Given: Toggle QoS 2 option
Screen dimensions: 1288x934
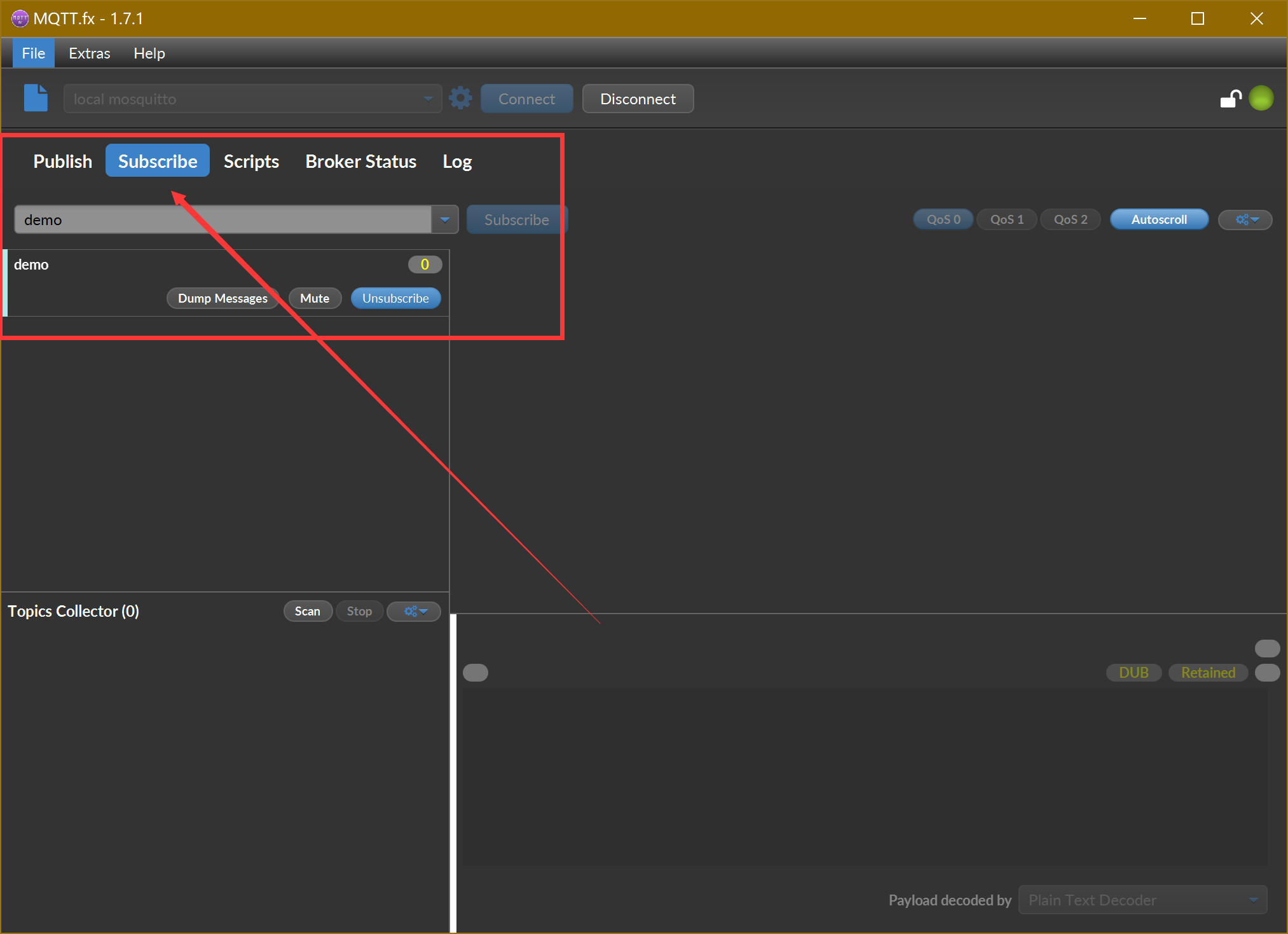Looking at the screenshot, I should click(1071, 219).
